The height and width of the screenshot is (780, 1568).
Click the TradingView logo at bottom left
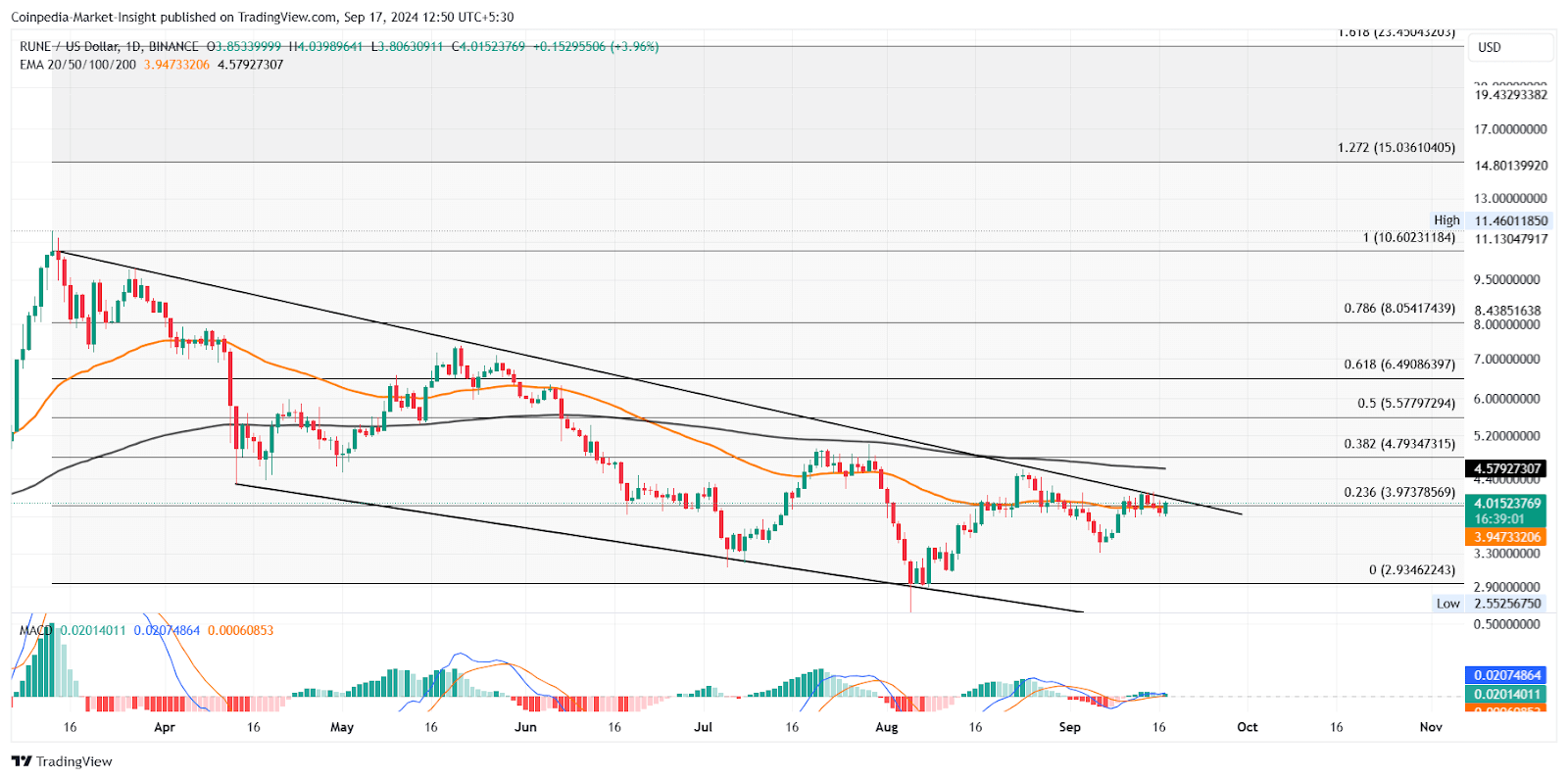62,761
